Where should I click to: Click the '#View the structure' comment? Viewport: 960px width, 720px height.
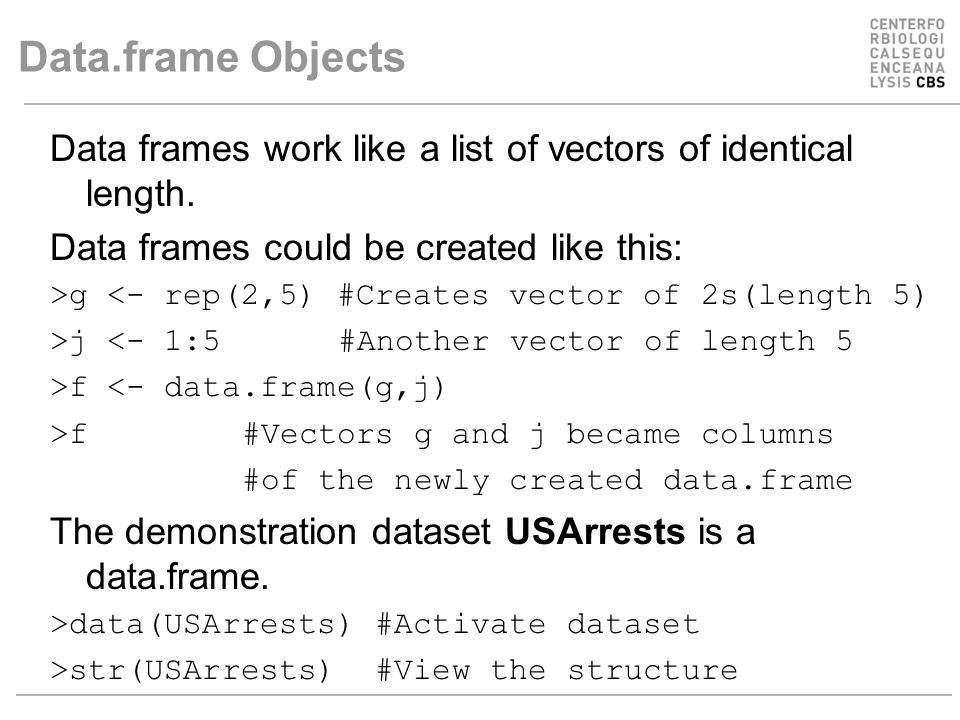[557, 670]
